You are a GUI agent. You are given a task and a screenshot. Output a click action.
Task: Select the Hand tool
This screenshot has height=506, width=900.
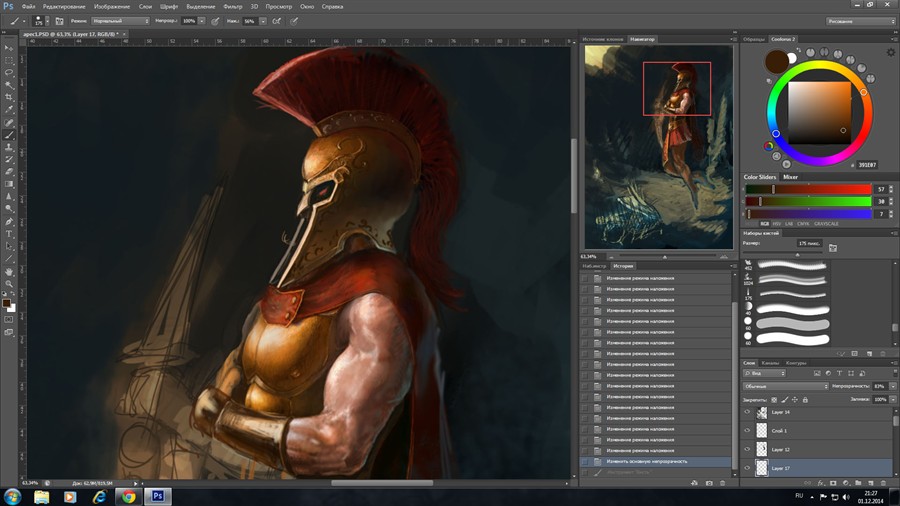(10, 271)
